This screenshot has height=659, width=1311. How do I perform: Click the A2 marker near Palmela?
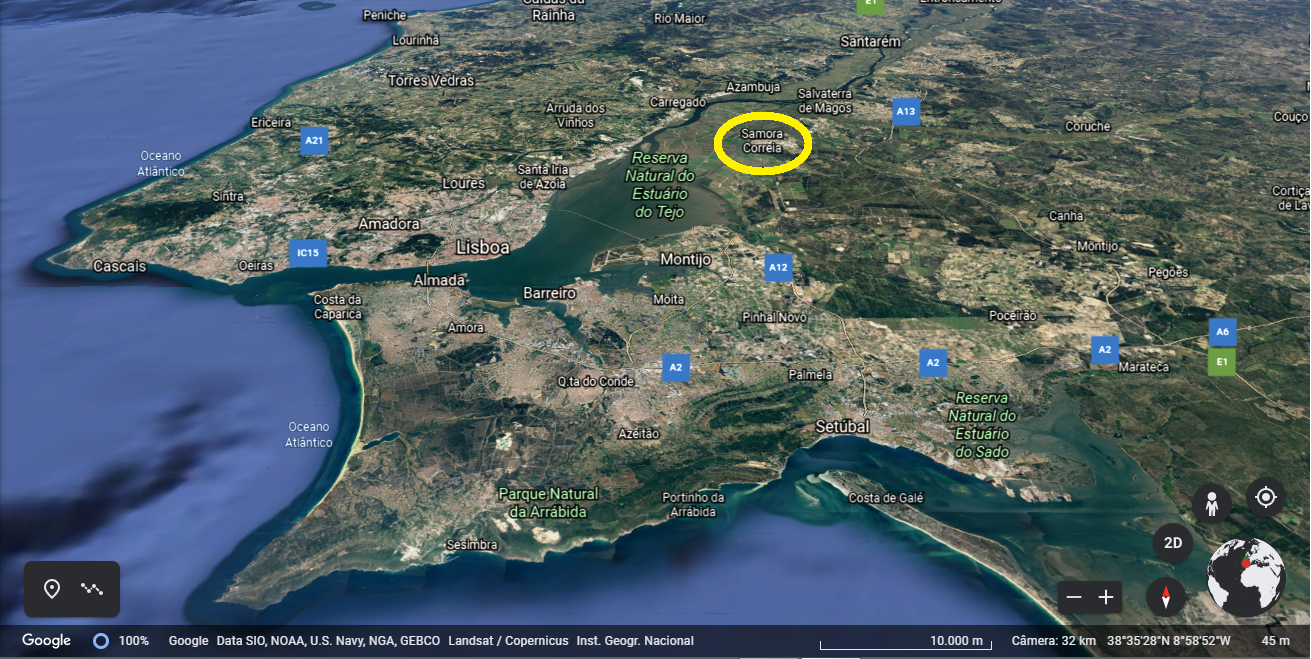click(933, 362)
